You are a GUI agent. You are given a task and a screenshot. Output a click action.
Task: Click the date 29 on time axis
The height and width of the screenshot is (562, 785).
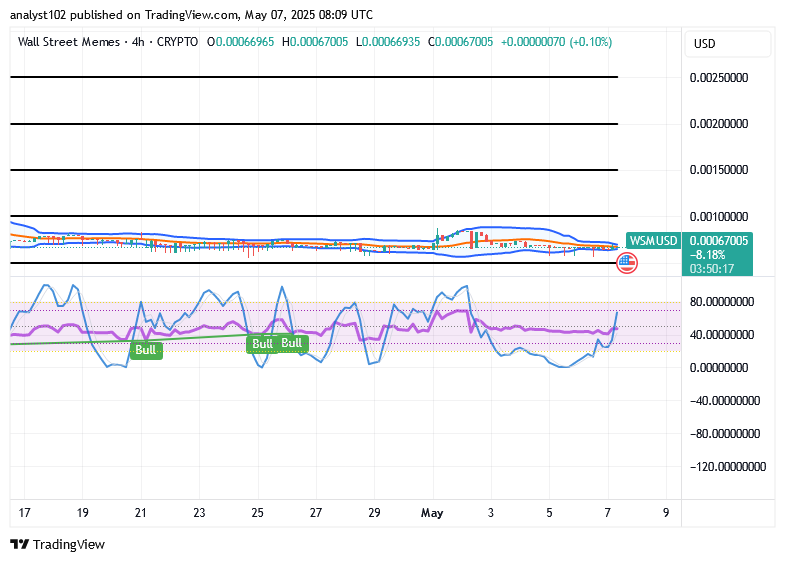(374, 513)
